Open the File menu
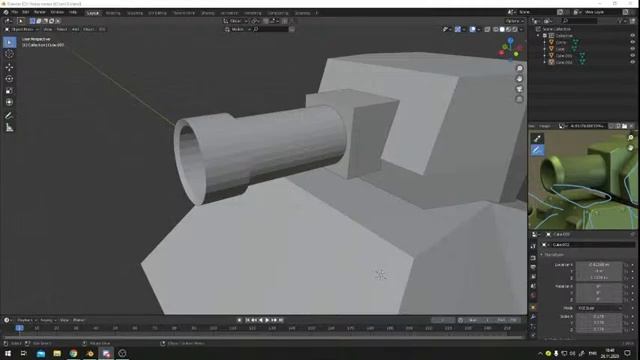640x360 pixels. (x=15, y=12)
